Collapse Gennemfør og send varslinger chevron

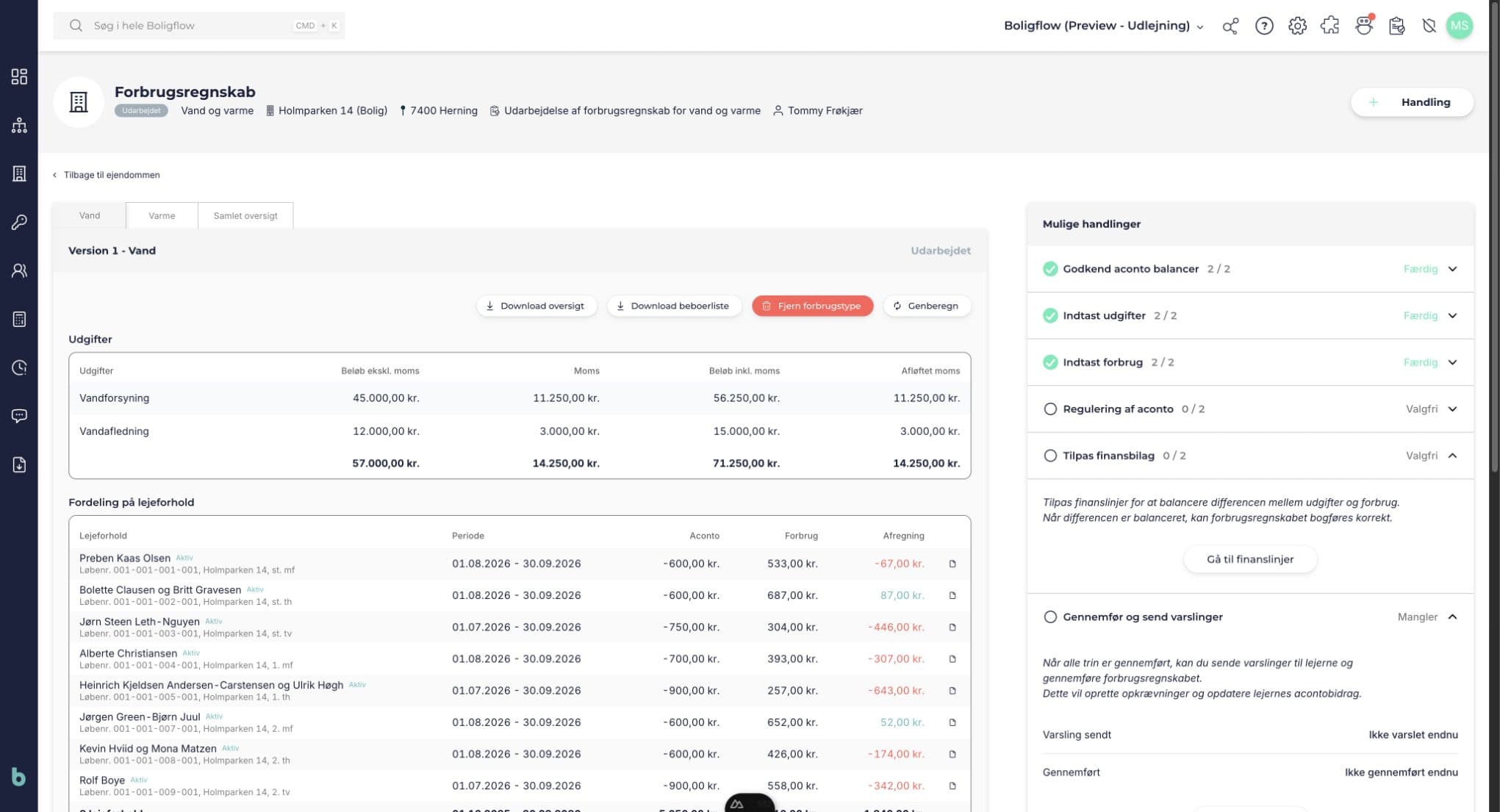pos(1452,617)
